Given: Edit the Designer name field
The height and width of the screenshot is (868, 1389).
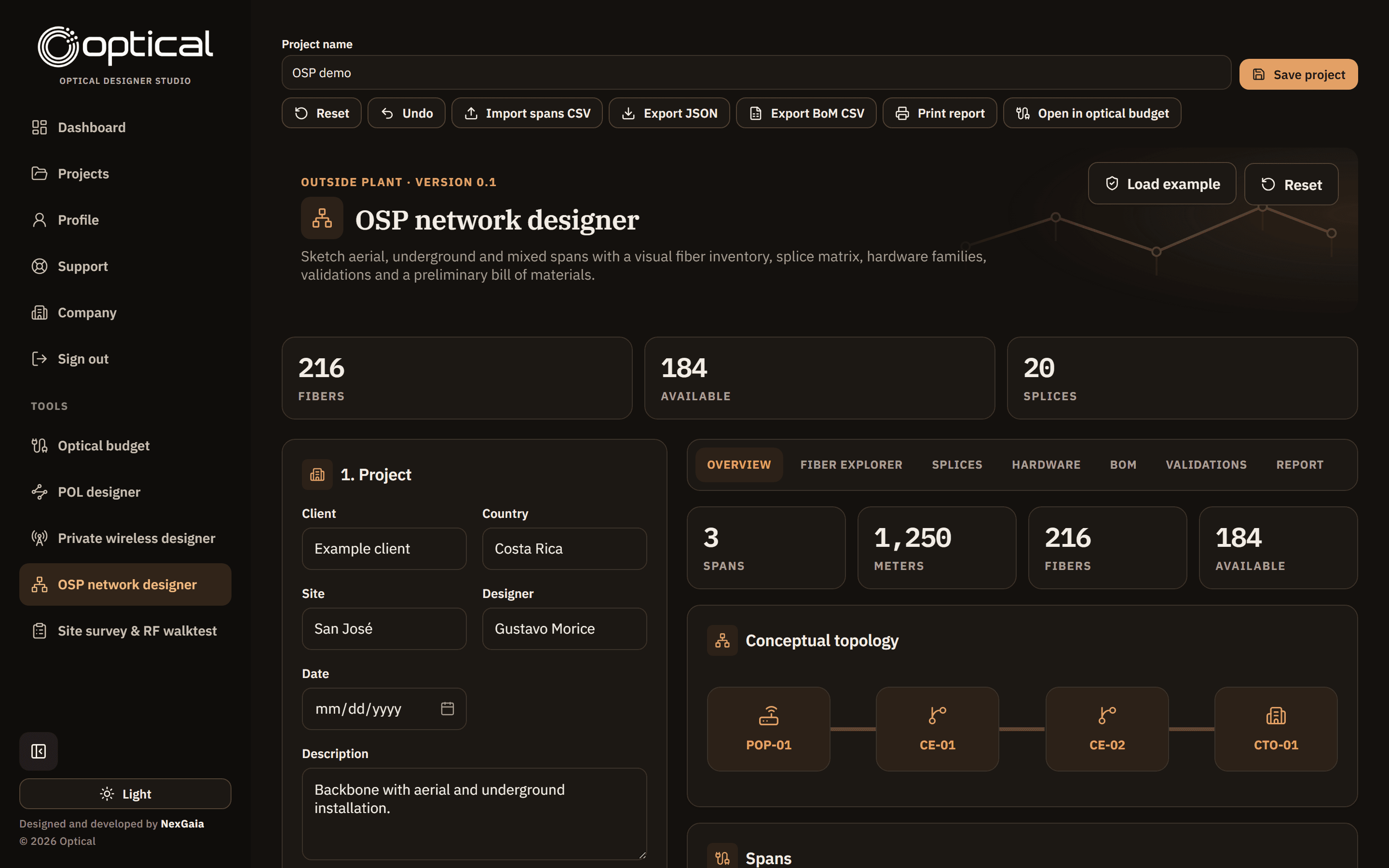Looking at the screenshot, I should (564, 629).
